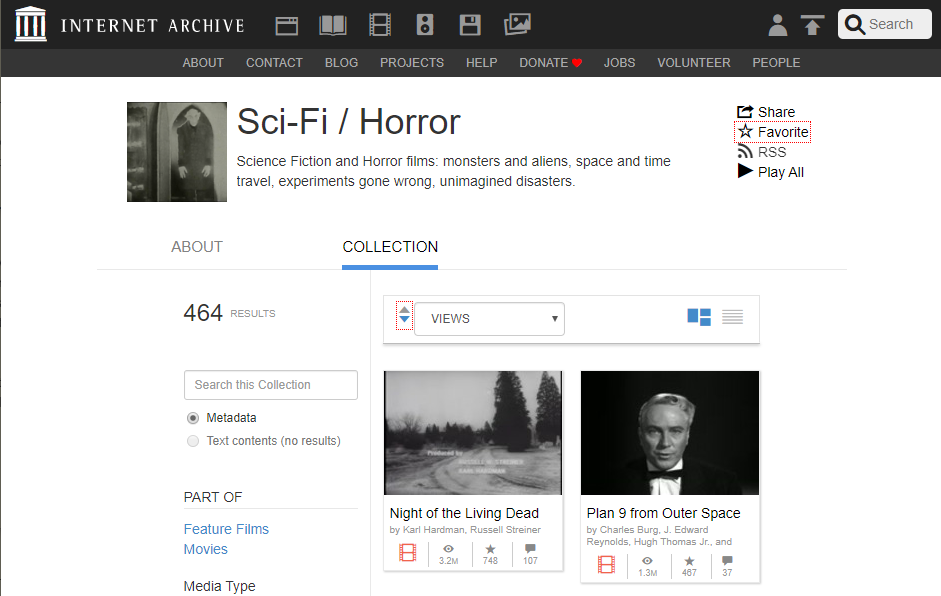The width and height of the screenshot is (941, 596).
Task: Click the reviews bubble on Plan 9 card
Action: (x=727, y=561)
